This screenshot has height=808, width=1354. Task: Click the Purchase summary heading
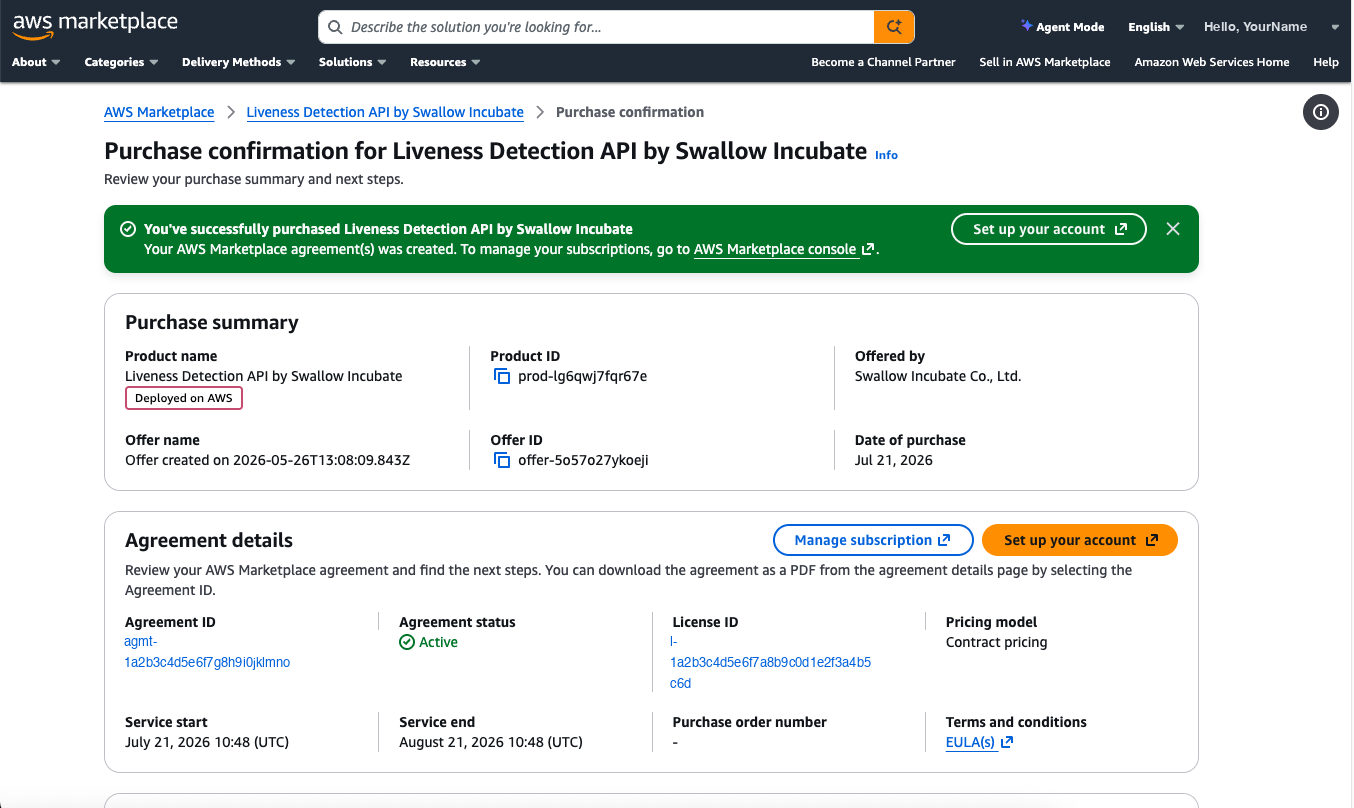212,322
